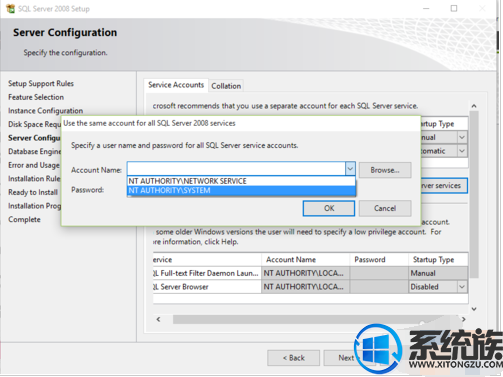Click the Next button
The height and width of the screenshot is (377, 503).
346,358
